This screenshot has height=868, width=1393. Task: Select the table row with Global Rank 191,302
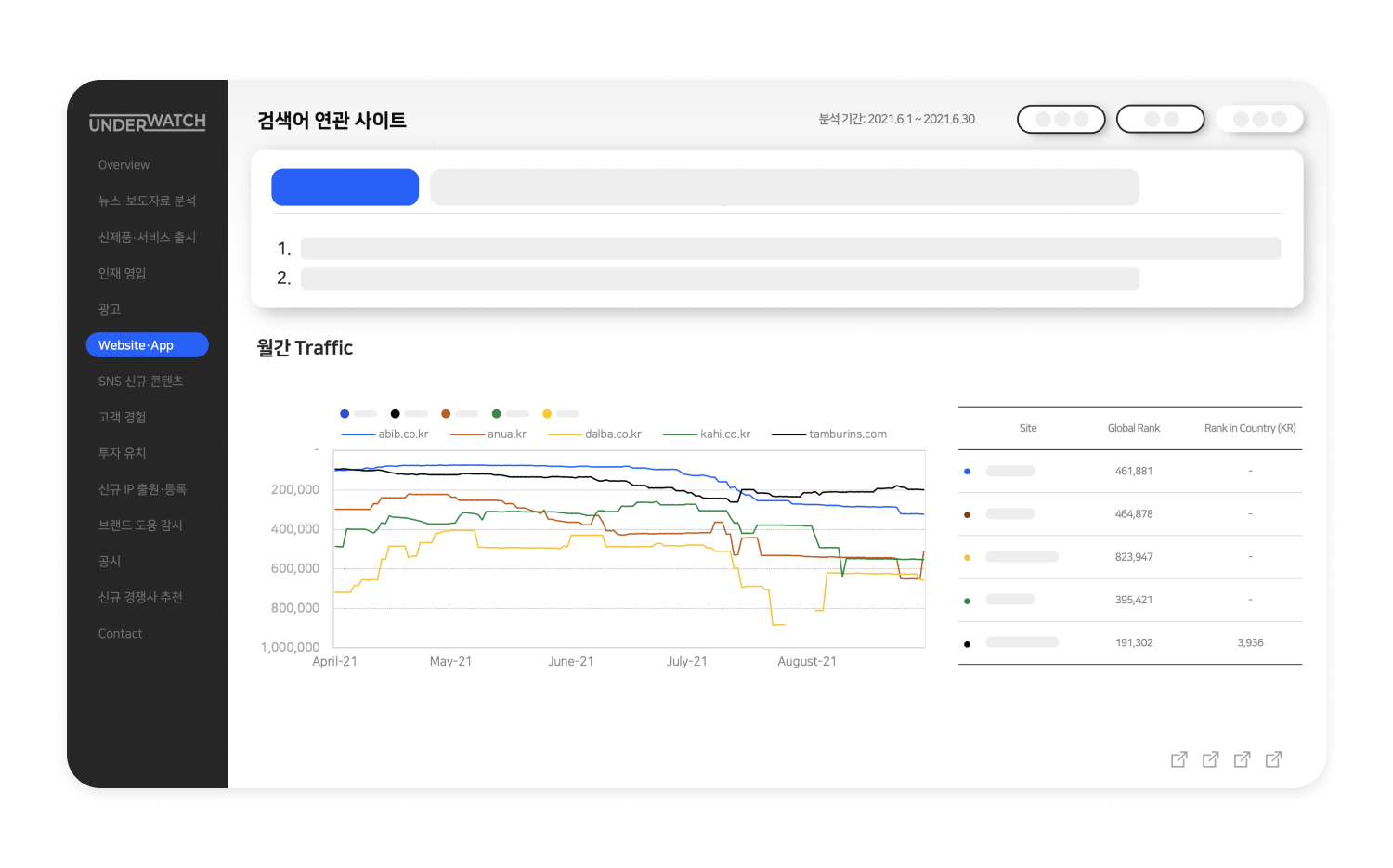coord(1129,642)
